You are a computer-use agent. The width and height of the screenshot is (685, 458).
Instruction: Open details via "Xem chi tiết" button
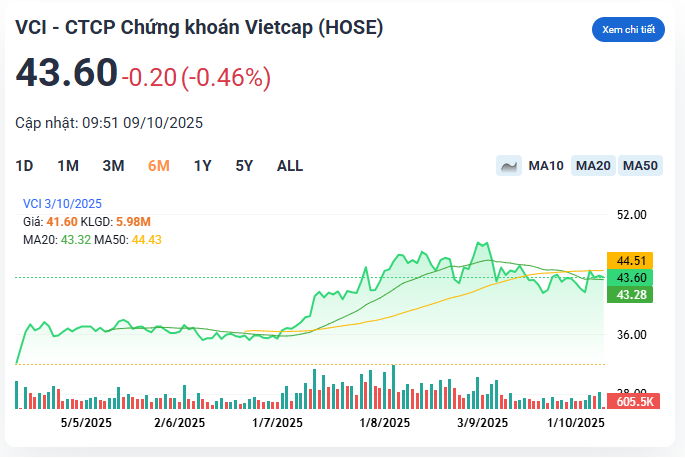[x=628, y=30]
